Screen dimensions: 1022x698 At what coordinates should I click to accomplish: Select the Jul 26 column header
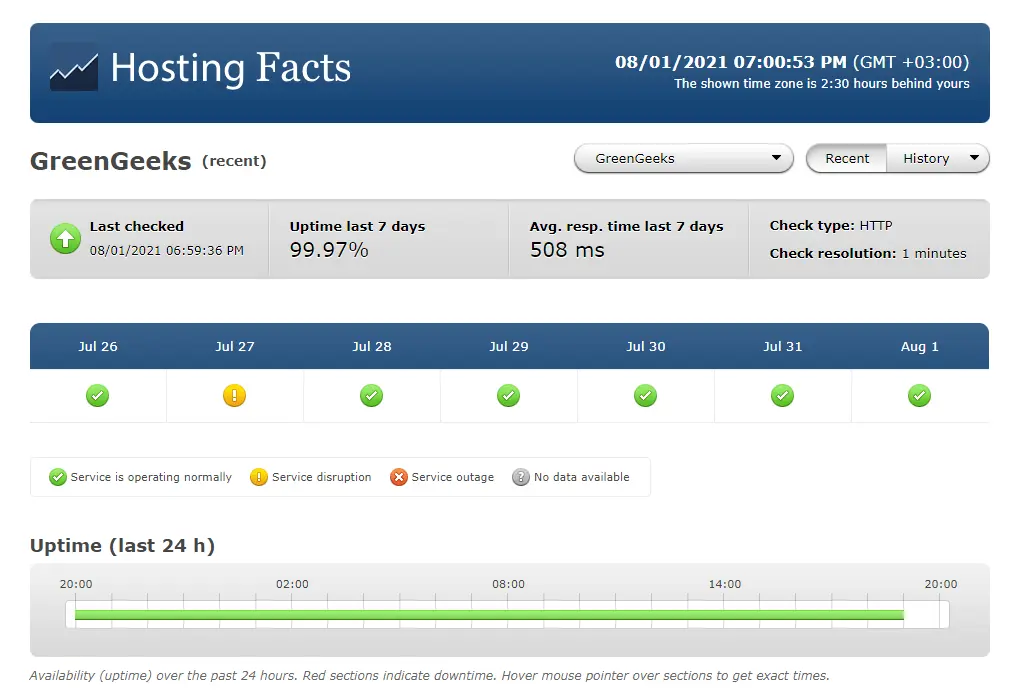[x=98, y=347]
